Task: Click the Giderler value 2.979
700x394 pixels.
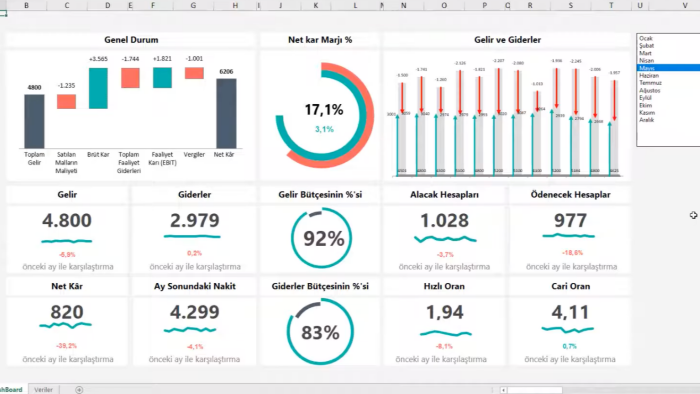Action: point(195,220)
